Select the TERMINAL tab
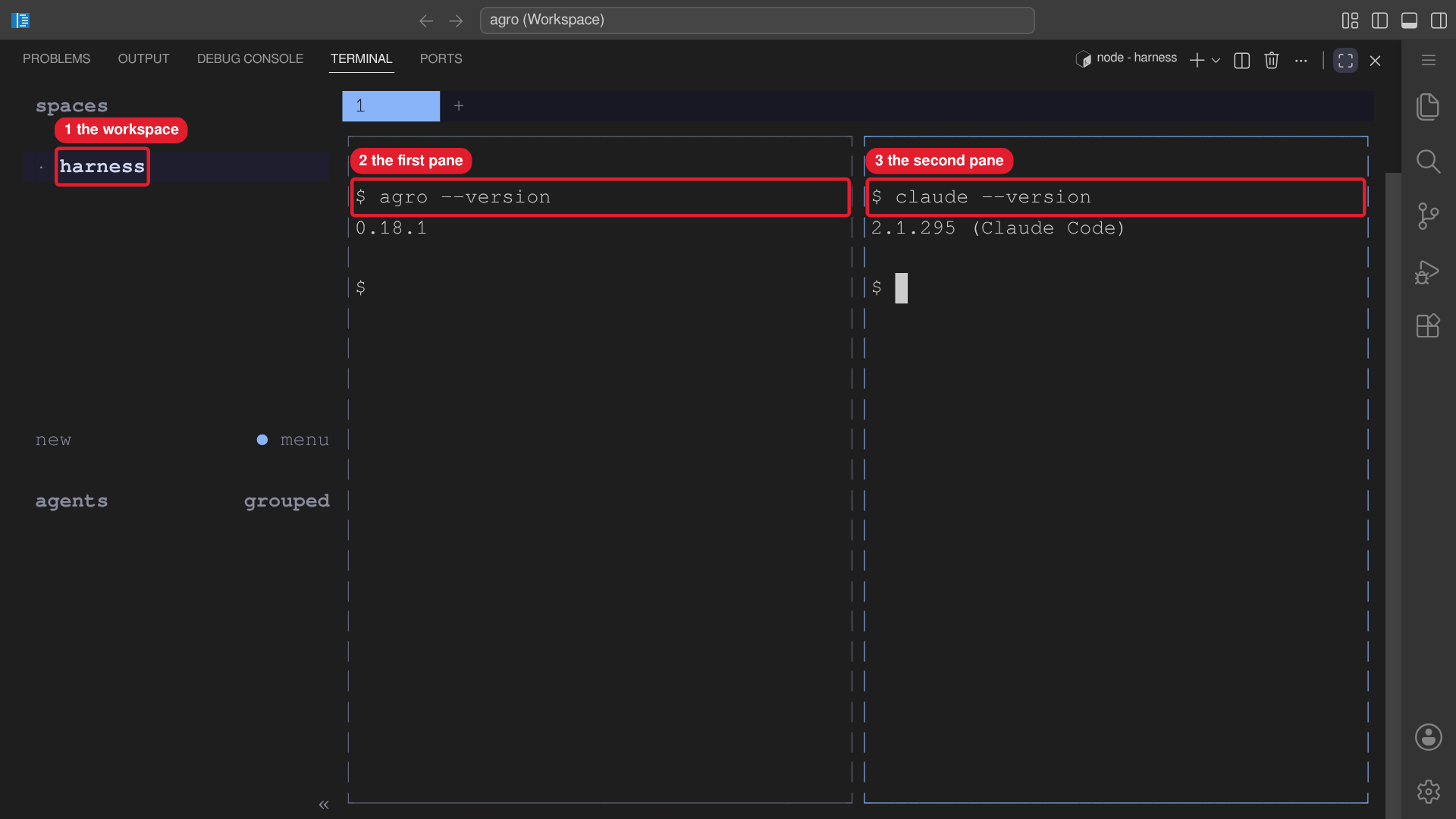The height and width of the screenshot is (819, 1456). click(x=361, y=58)
